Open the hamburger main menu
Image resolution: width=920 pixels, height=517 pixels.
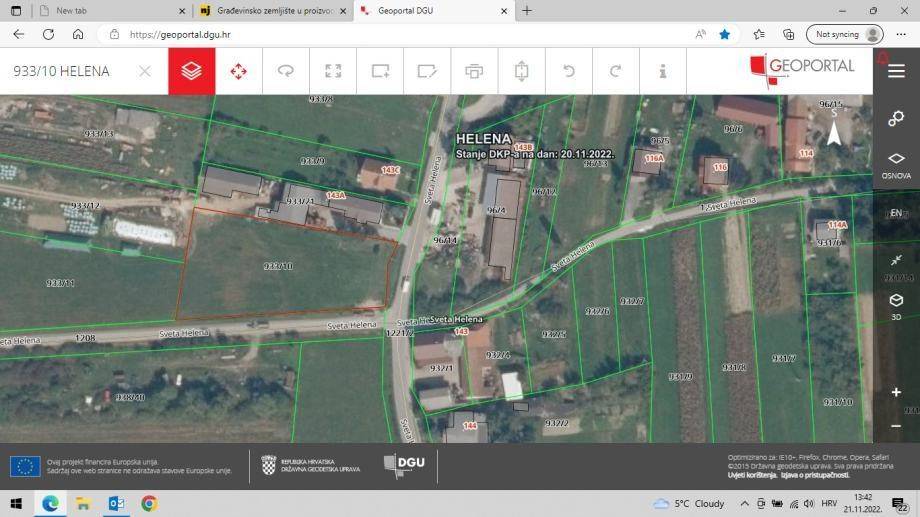pyautogui.click(x=896, y=71)
